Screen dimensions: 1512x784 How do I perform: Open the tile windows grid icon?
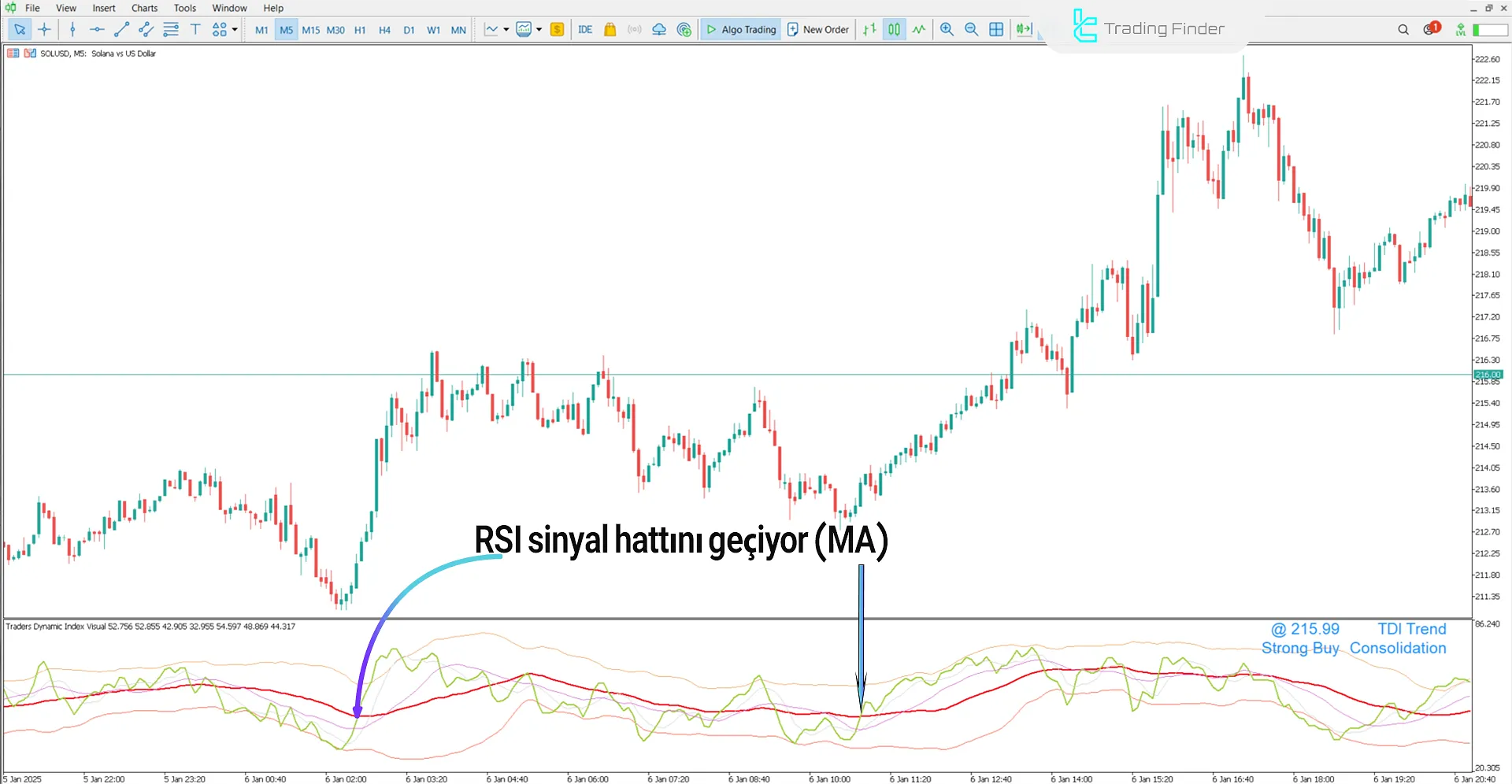pyautogui.click(x=996, y=30)
